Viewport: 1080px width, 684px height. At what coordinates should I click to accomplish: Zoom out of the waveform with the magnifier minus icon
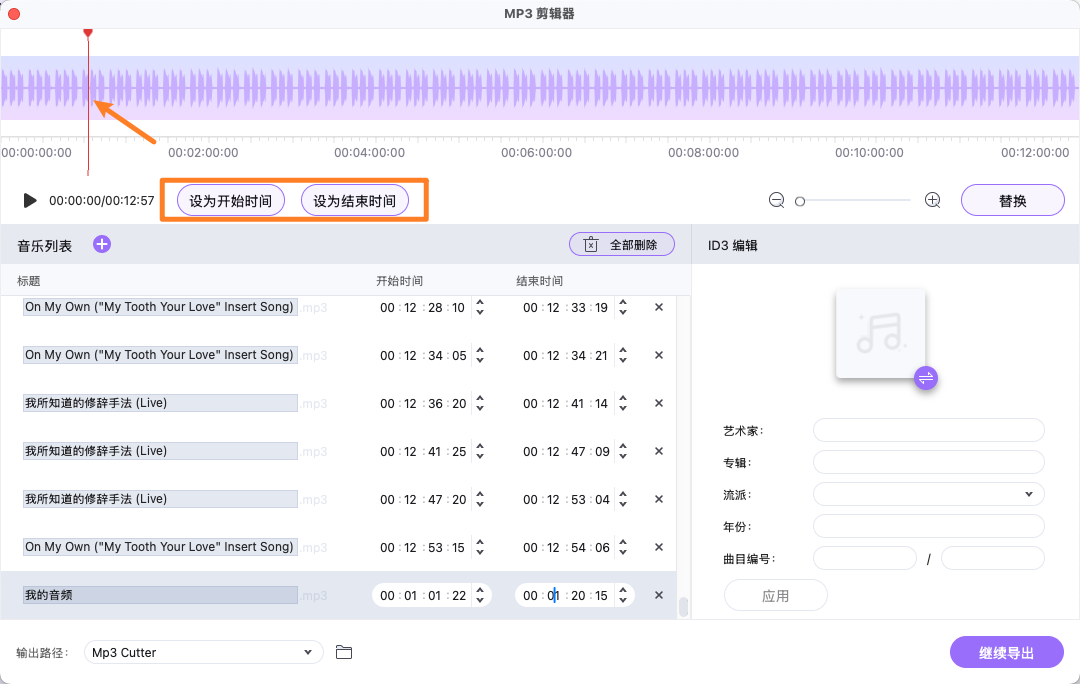776,199
